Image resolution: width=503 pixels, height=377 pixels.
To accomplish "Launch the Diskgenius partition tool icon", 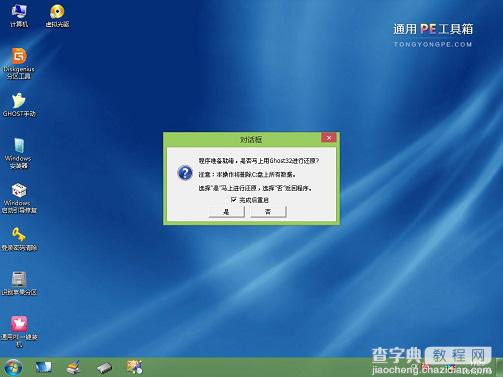I will [19, 63].
